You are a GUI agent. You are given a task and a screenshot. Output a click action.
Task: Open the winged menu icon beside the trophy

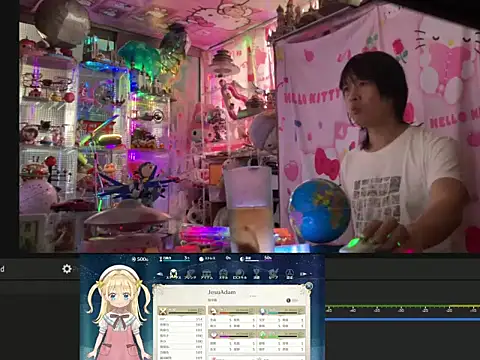pyautogui.click(x=273, y=274)
